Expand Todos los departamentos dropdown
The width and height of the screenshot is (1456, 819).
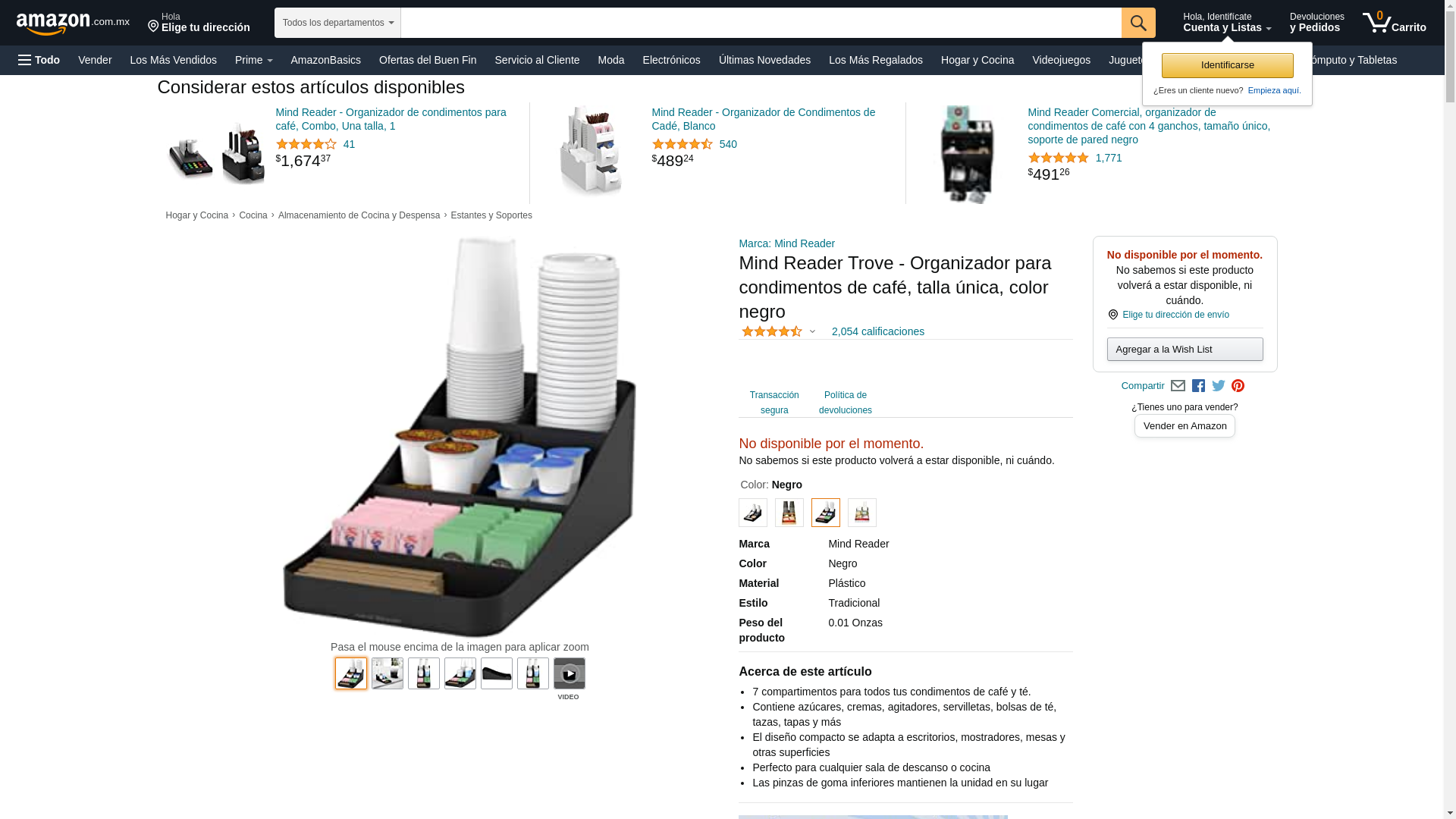click(337, 23)
